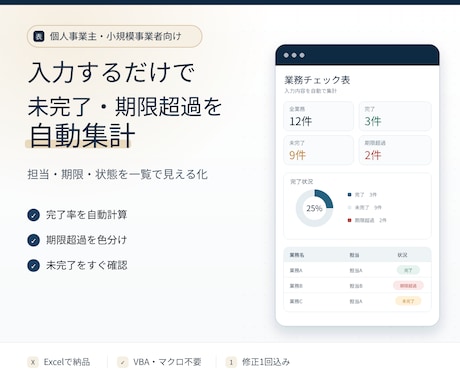The height and width of the screenshot is (380, 460).
Task: Click the 担当A cell in the 業務C row
Action: 356,301
